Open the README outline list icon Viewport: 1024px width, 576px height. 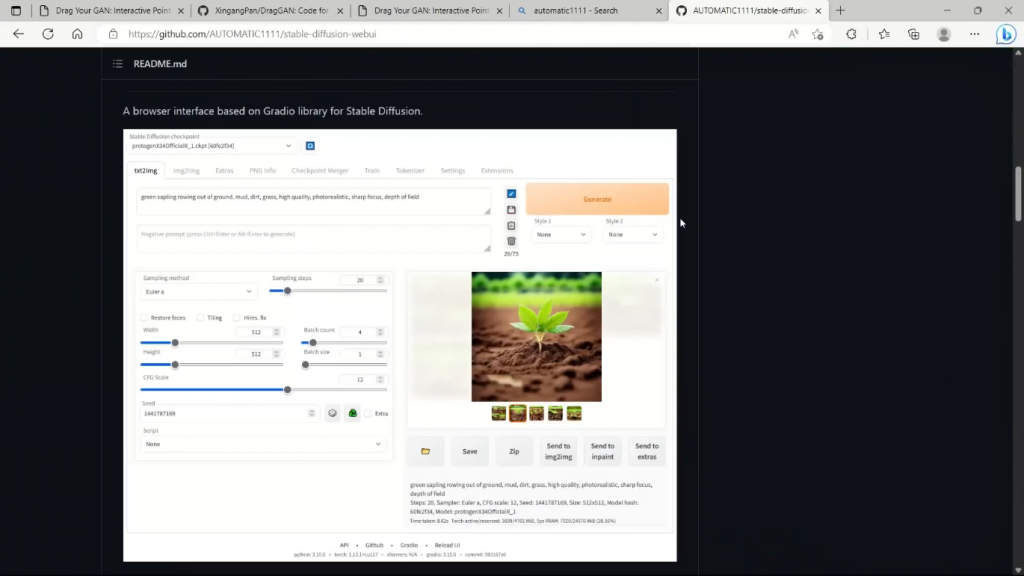point(118,63)
